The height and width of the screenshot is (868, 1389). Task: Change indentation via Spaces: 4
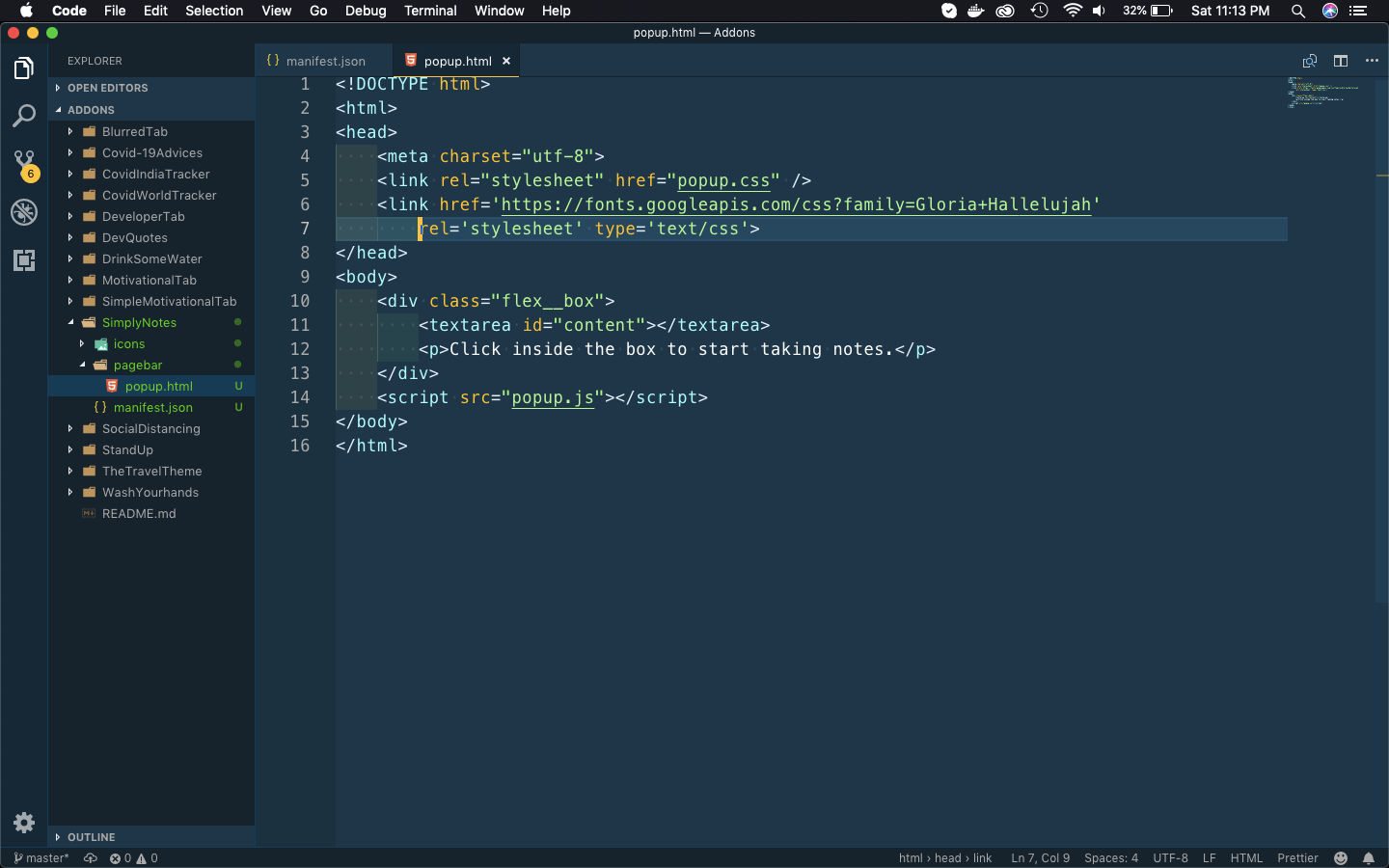1111,858
